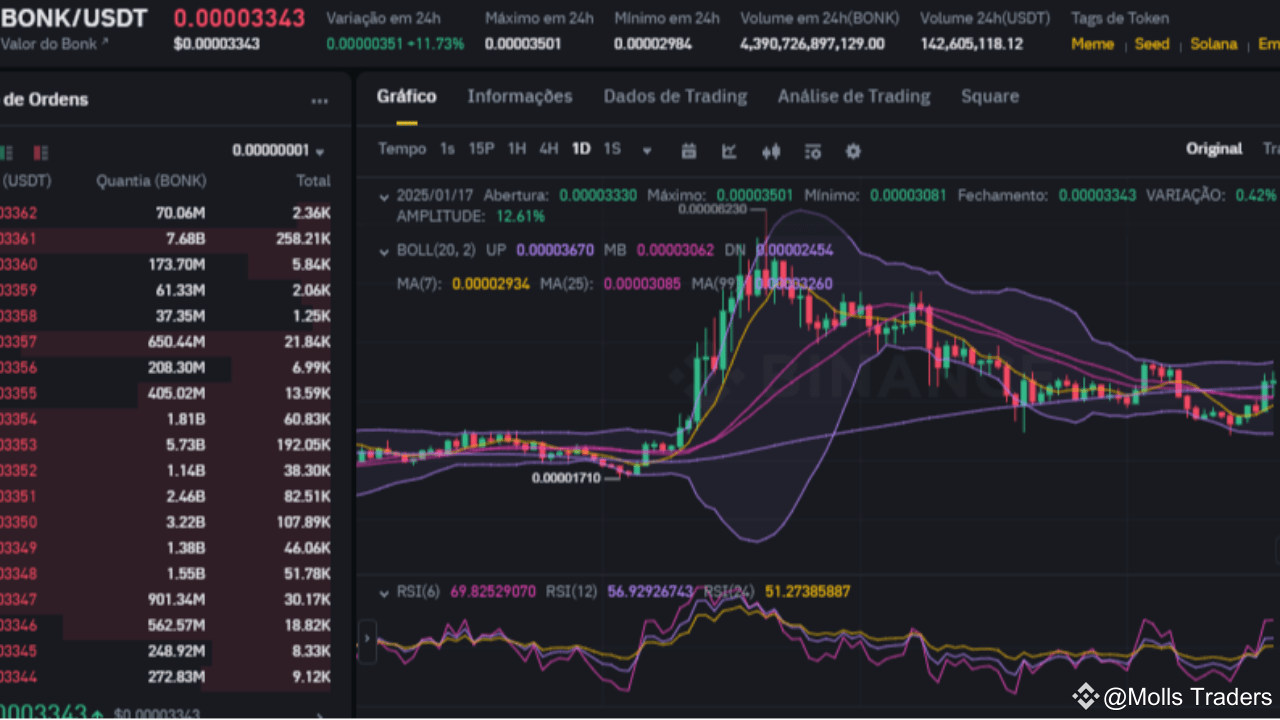
Task: Open technical indicators line-chart icon
Action: (729, 151)
